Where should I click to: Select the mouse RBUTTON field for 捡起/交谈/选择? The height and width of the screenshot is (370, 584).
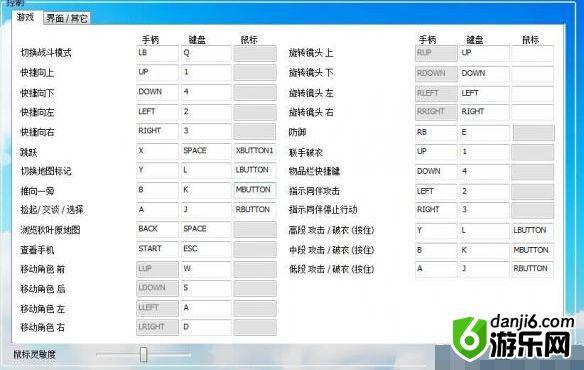tap(255, 210)
